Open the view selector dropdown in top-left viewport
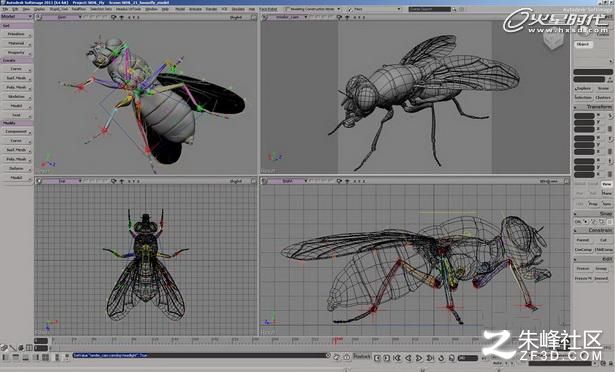 (62, 17)
